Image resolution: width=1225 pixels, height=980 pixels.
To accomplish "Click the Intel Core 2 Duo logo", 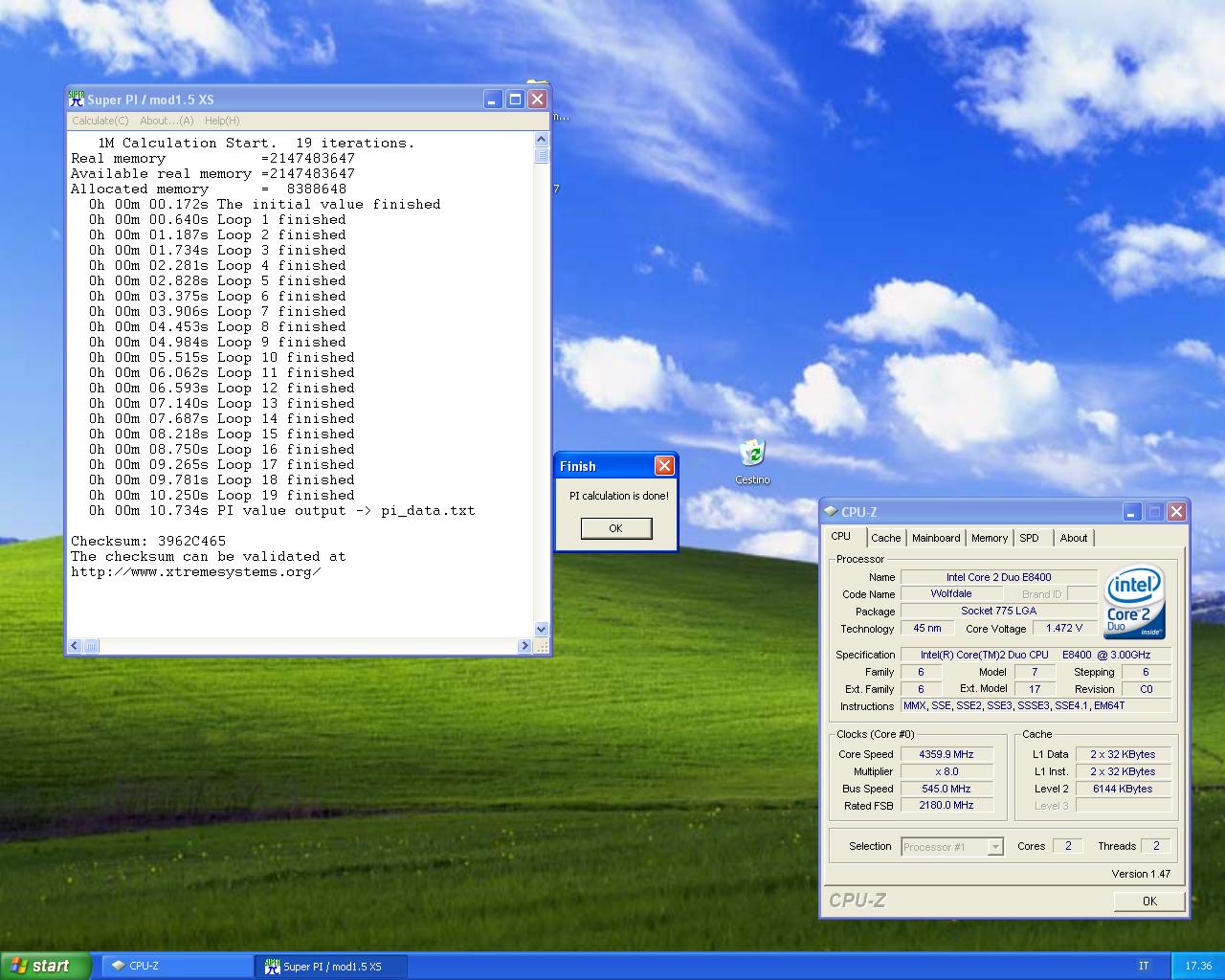I will point(1134,603).
